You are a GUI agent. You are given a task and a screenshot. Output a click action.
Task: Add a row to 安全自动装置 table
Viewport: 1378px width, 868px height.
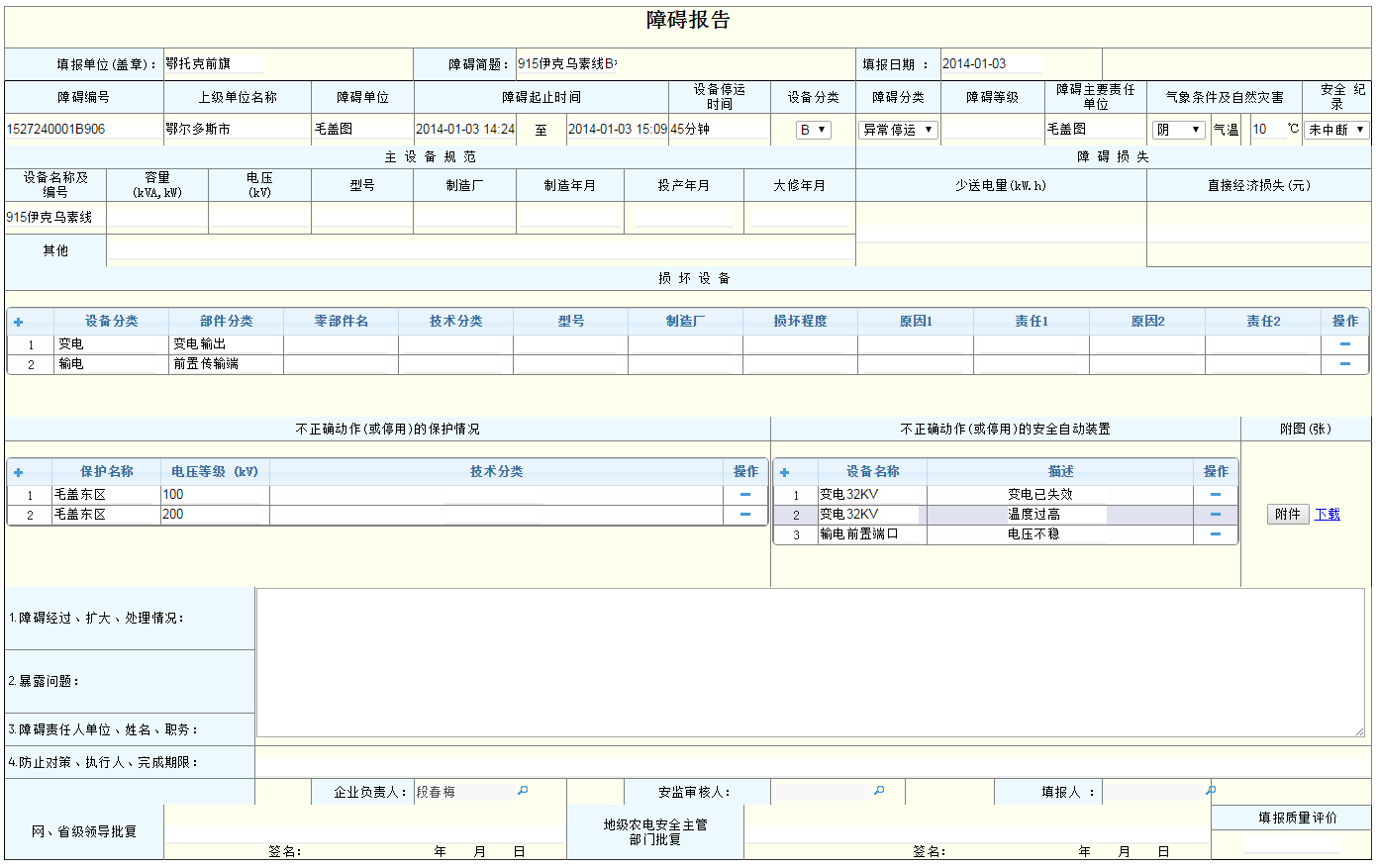click(785, 472)
